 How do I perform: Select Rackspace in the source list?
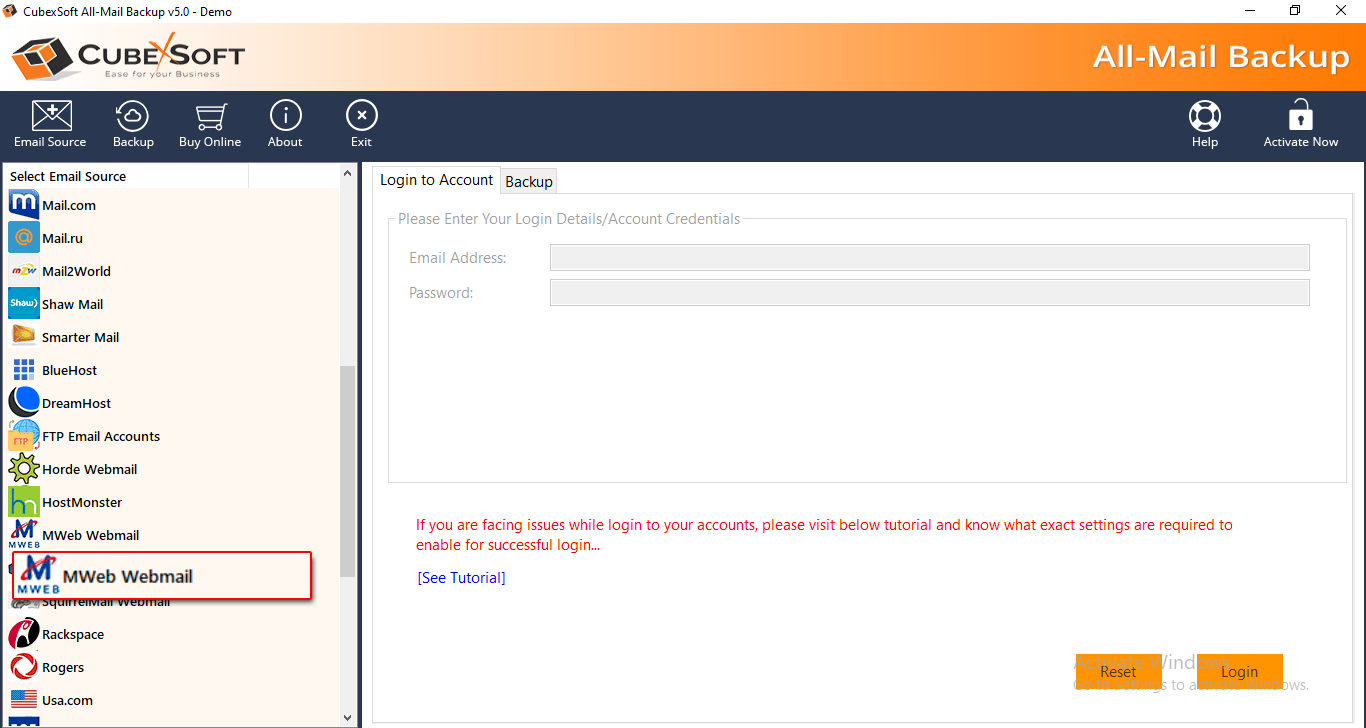tap(72, 635)
